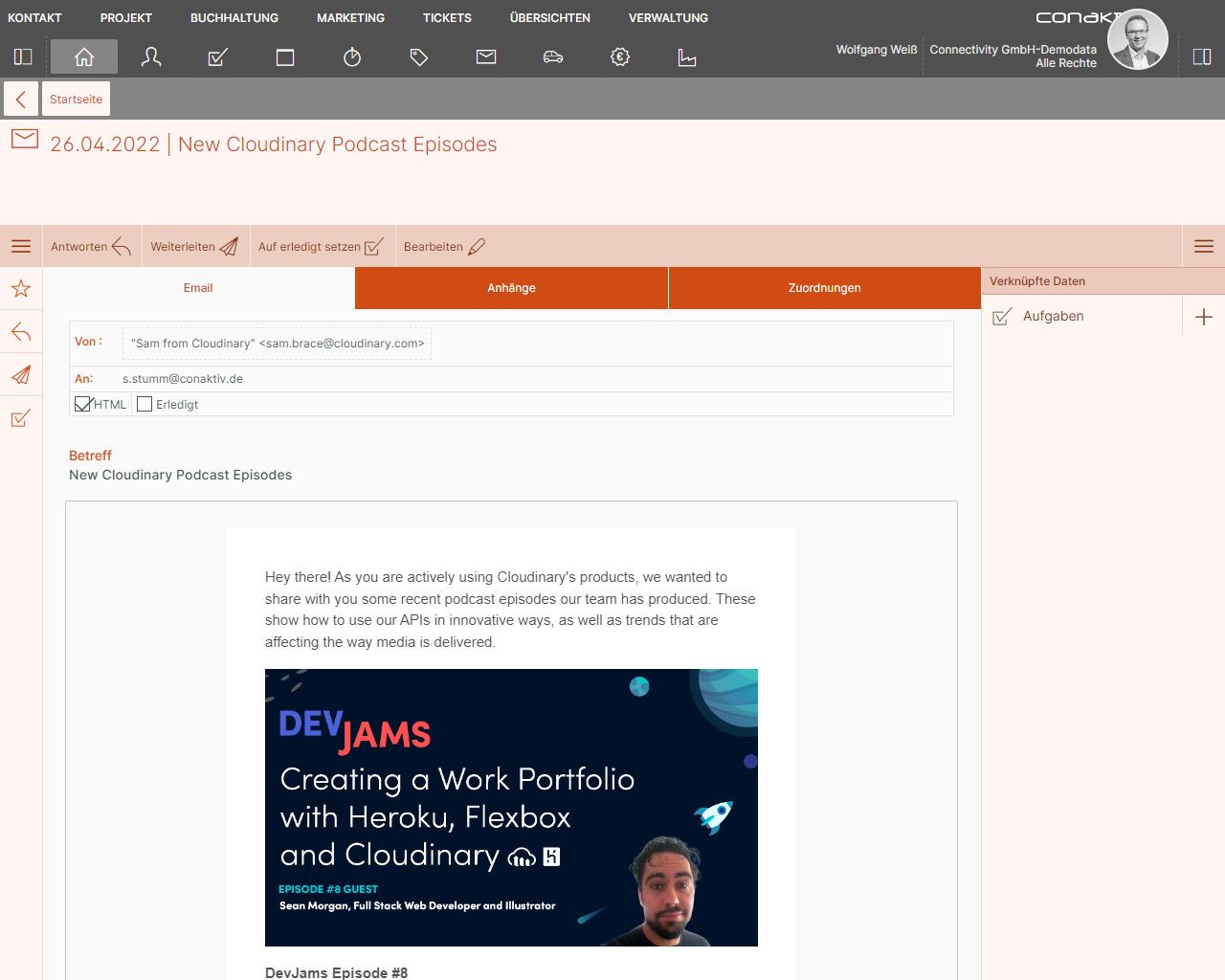The height and width of the screenshot is (980, 1225).
Task: Click the euro gear settings icon
Action: tap(620, 57)
